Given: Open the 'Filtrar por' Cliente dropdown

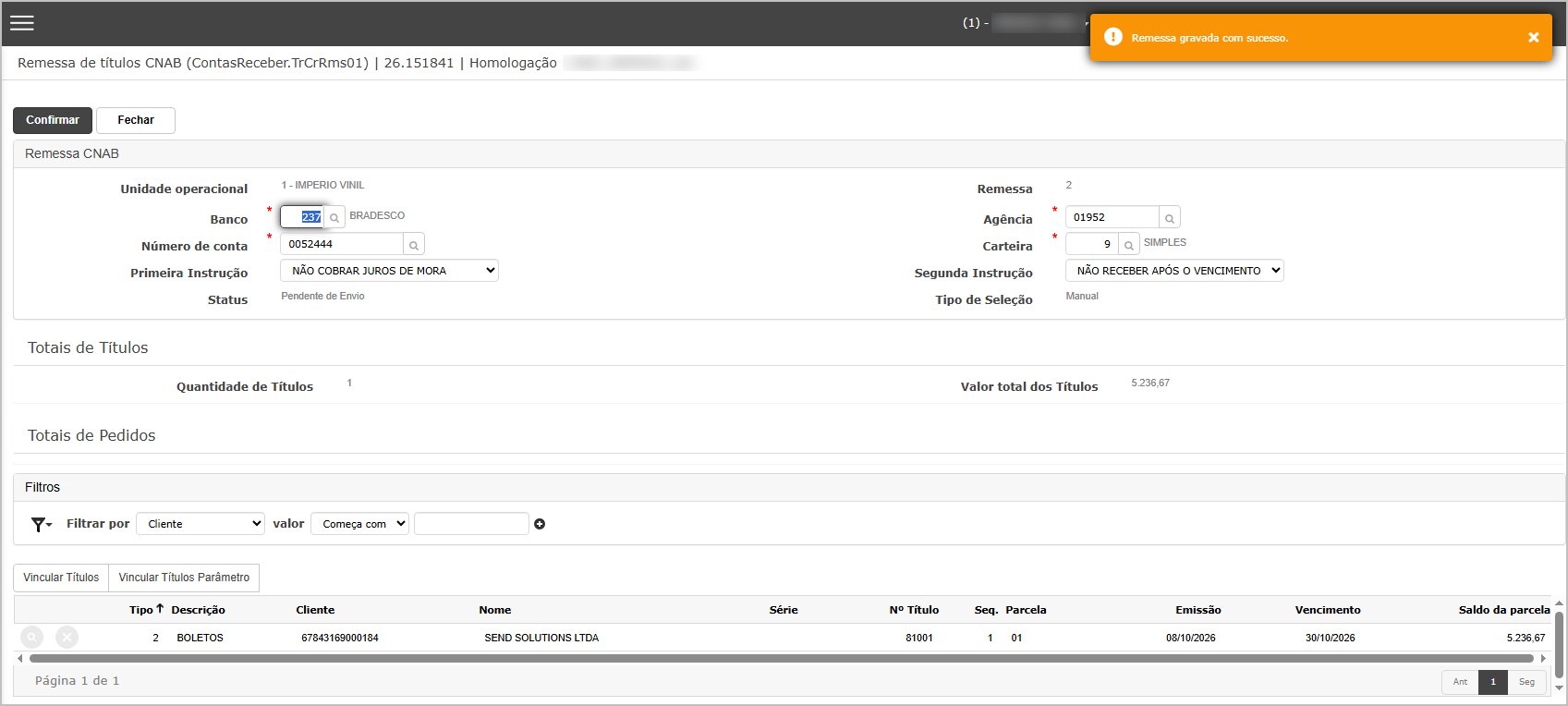Looking at the screenshot, I should [201, 524].
